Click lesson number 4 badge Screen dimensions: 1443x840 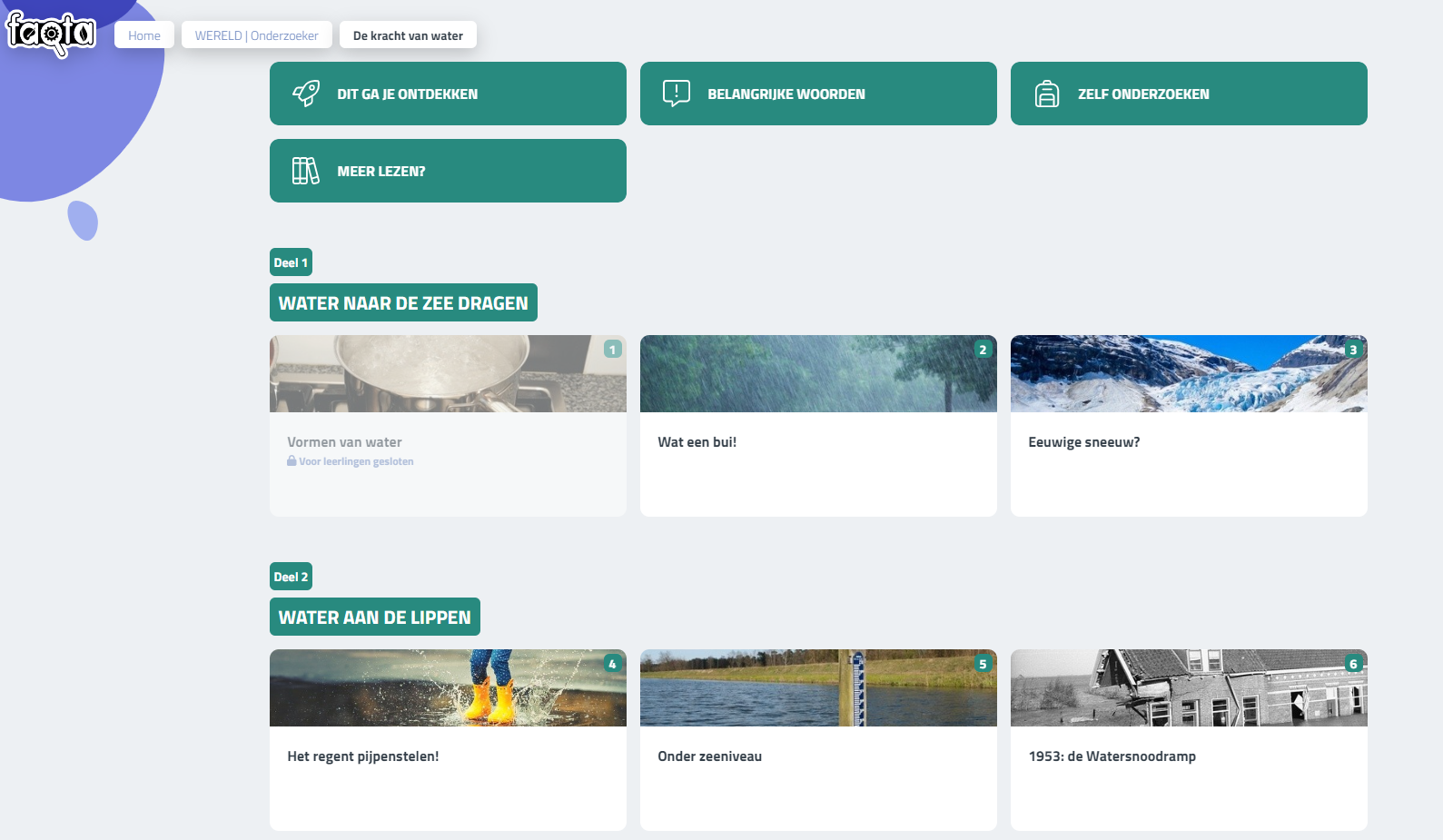coord(613,663)
